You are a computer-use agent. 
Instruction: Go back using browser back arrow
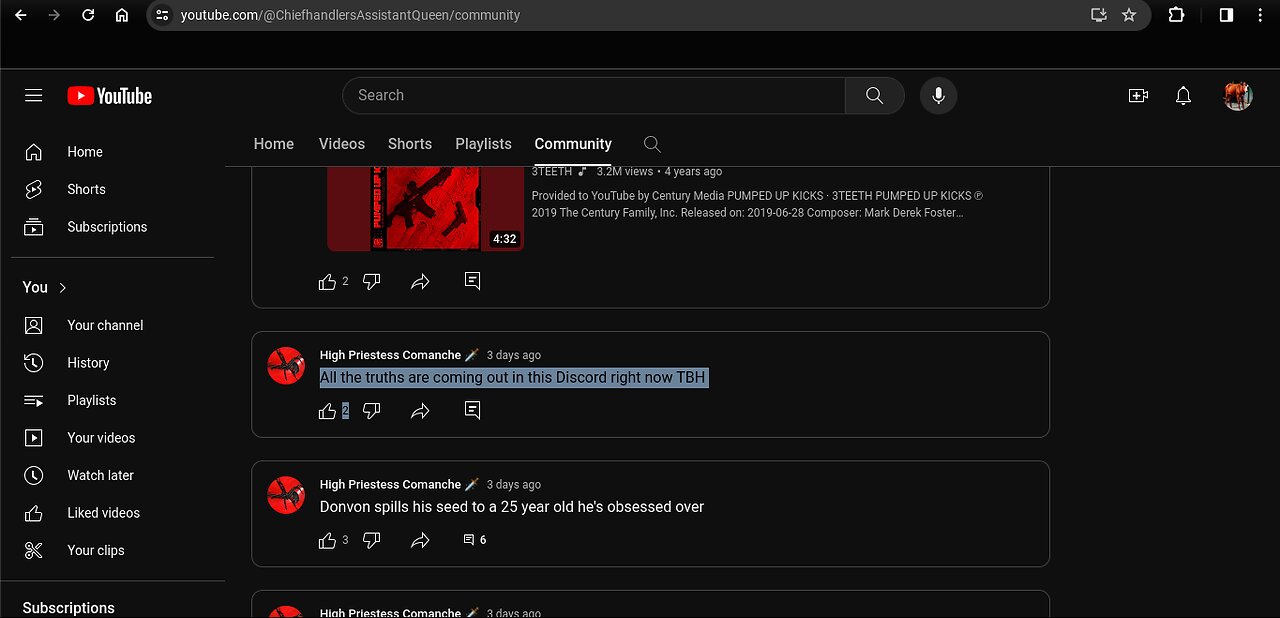click(20, 15)
